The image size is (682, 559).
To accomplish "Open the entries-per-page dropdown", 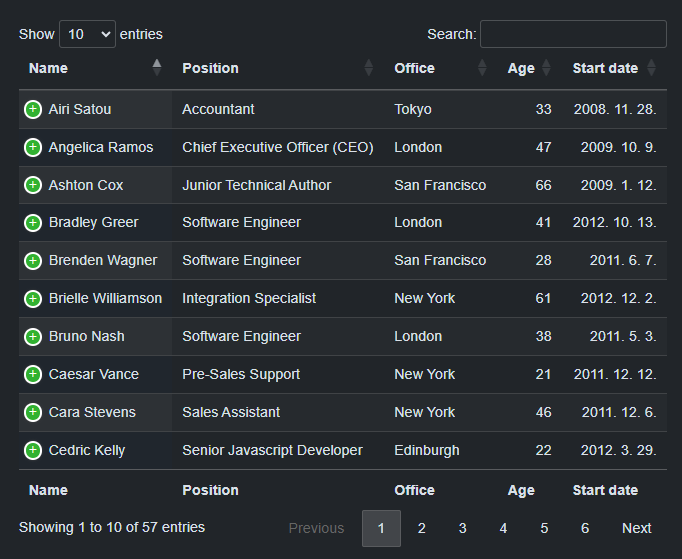I will (87, 34).
